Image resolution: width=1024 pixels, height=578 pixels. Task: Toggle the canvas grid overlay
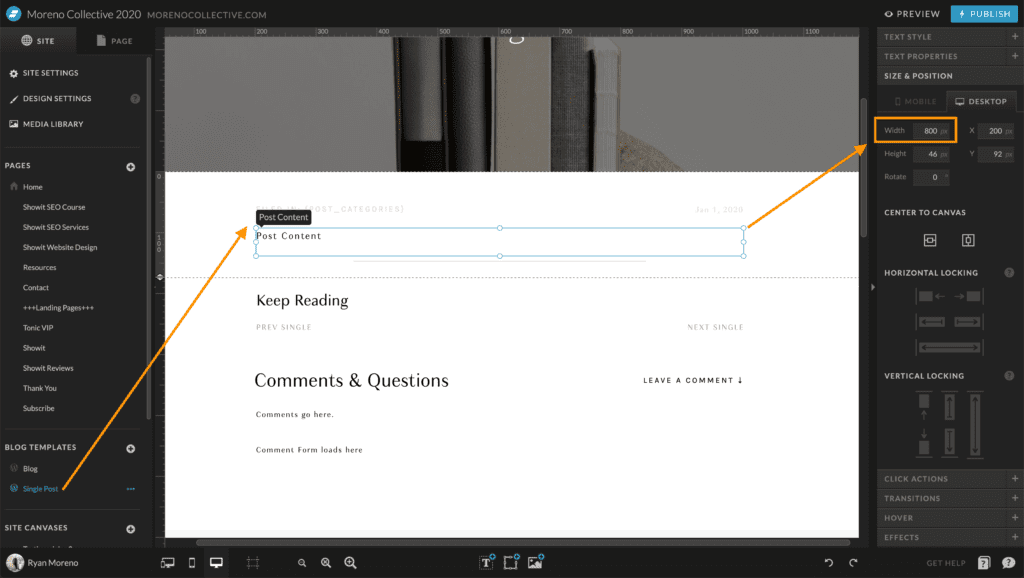[x=253, y=562]
